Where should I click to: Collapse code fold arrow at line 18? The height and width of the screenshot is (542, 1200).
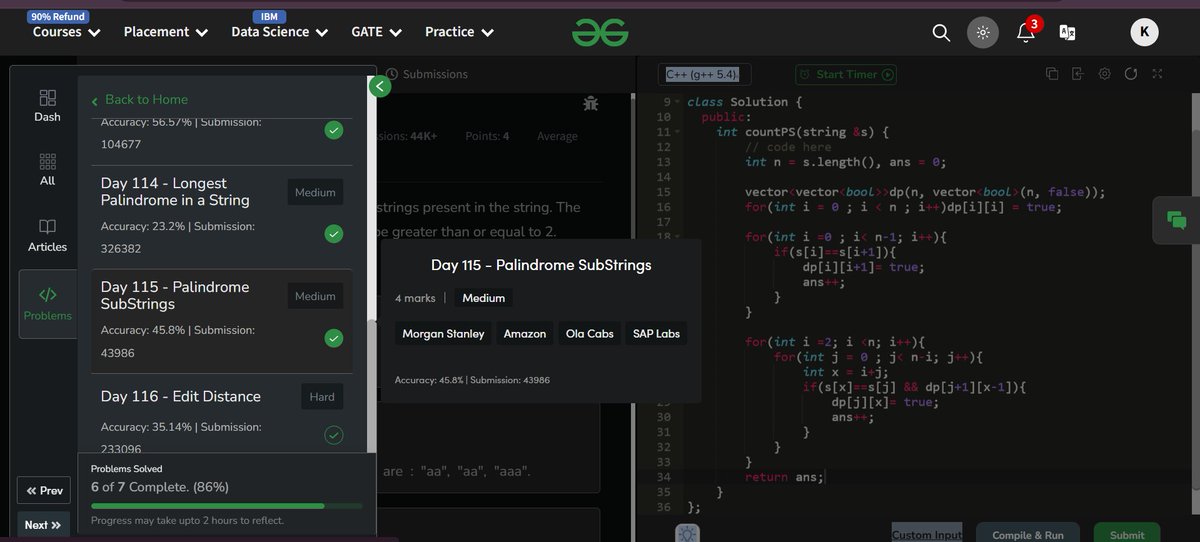click(x=678, y=237)
